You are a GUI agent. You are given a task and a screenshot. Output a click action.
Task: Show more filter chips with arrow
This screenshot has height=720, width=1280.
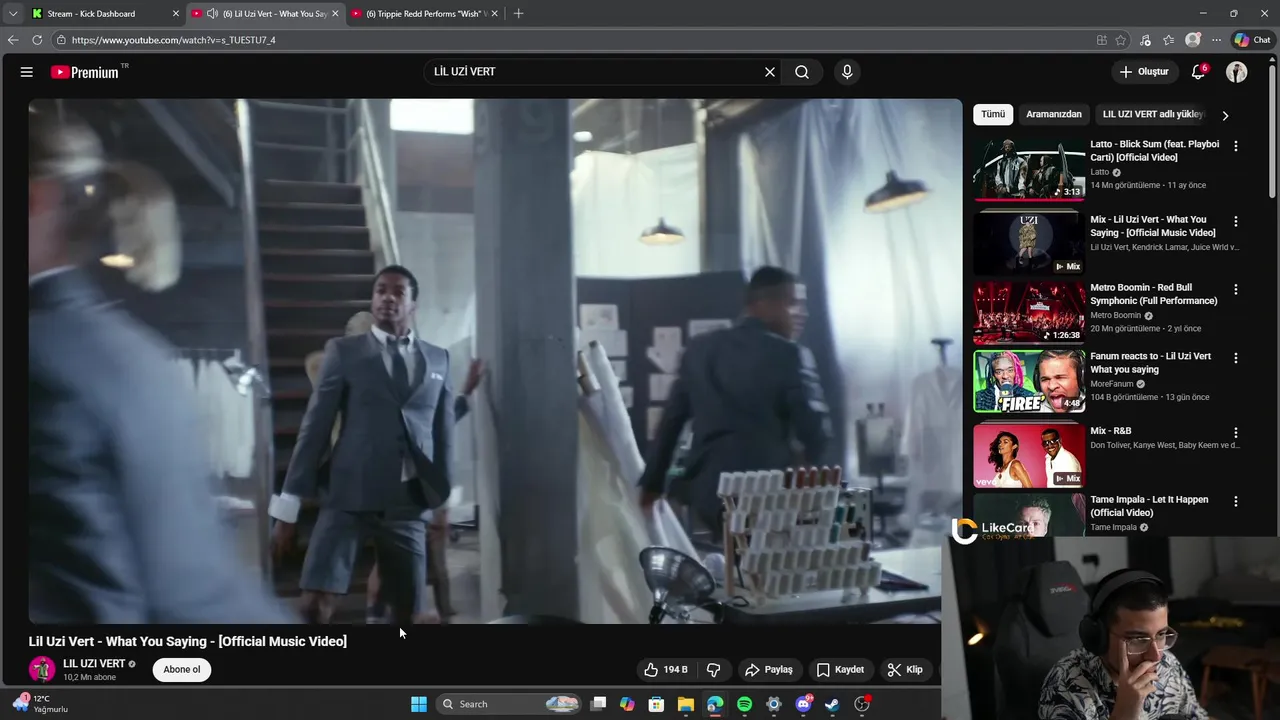click(1225, 115)
